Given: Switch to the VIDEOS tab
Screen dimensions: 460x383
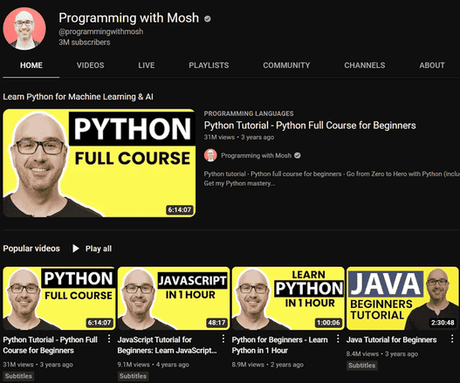Looking at the screenshot, I should (x=90, y=65).
